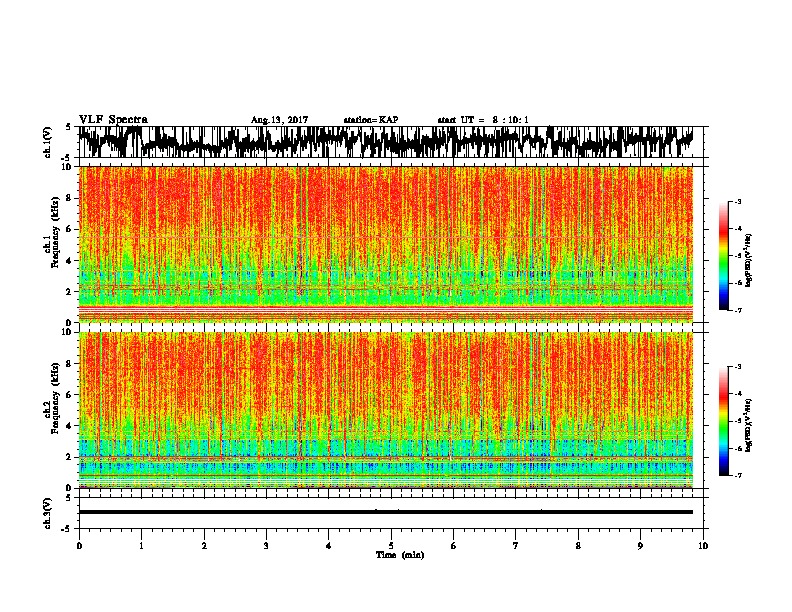Click the '-3' tick topping the ch.2 colorbar

(x=738, y=367)
